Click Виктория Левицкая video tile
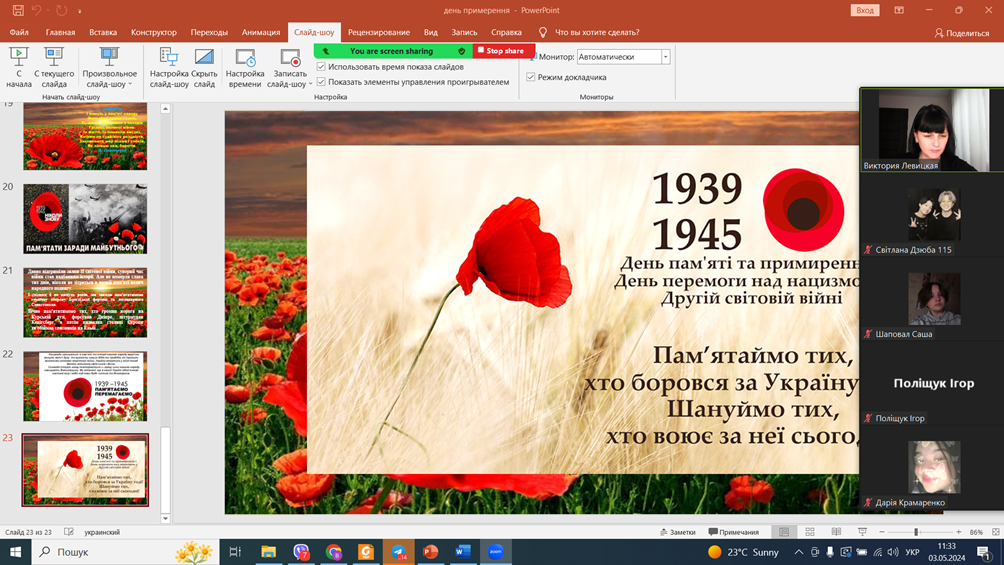1004x565 pixels. point(932,130)
